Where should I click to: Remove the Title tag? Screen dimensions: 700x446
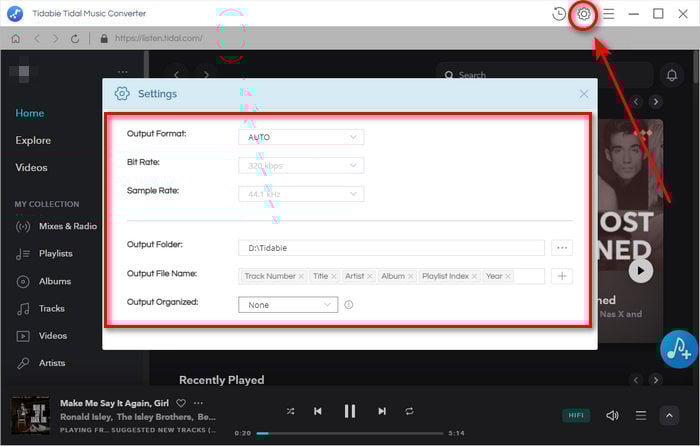point(333,276)
